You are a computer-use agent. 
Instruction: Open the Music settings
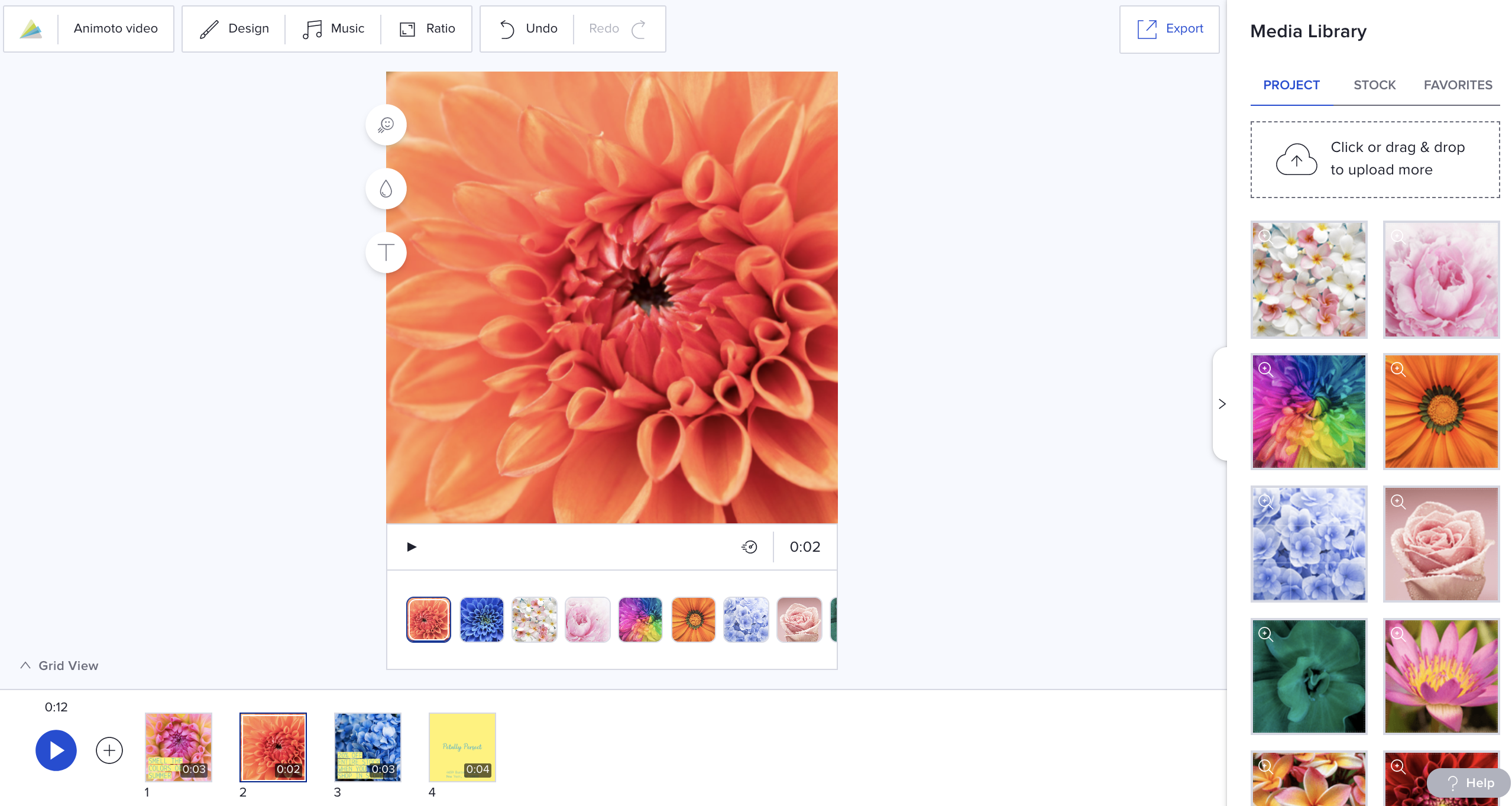(333, 29)
